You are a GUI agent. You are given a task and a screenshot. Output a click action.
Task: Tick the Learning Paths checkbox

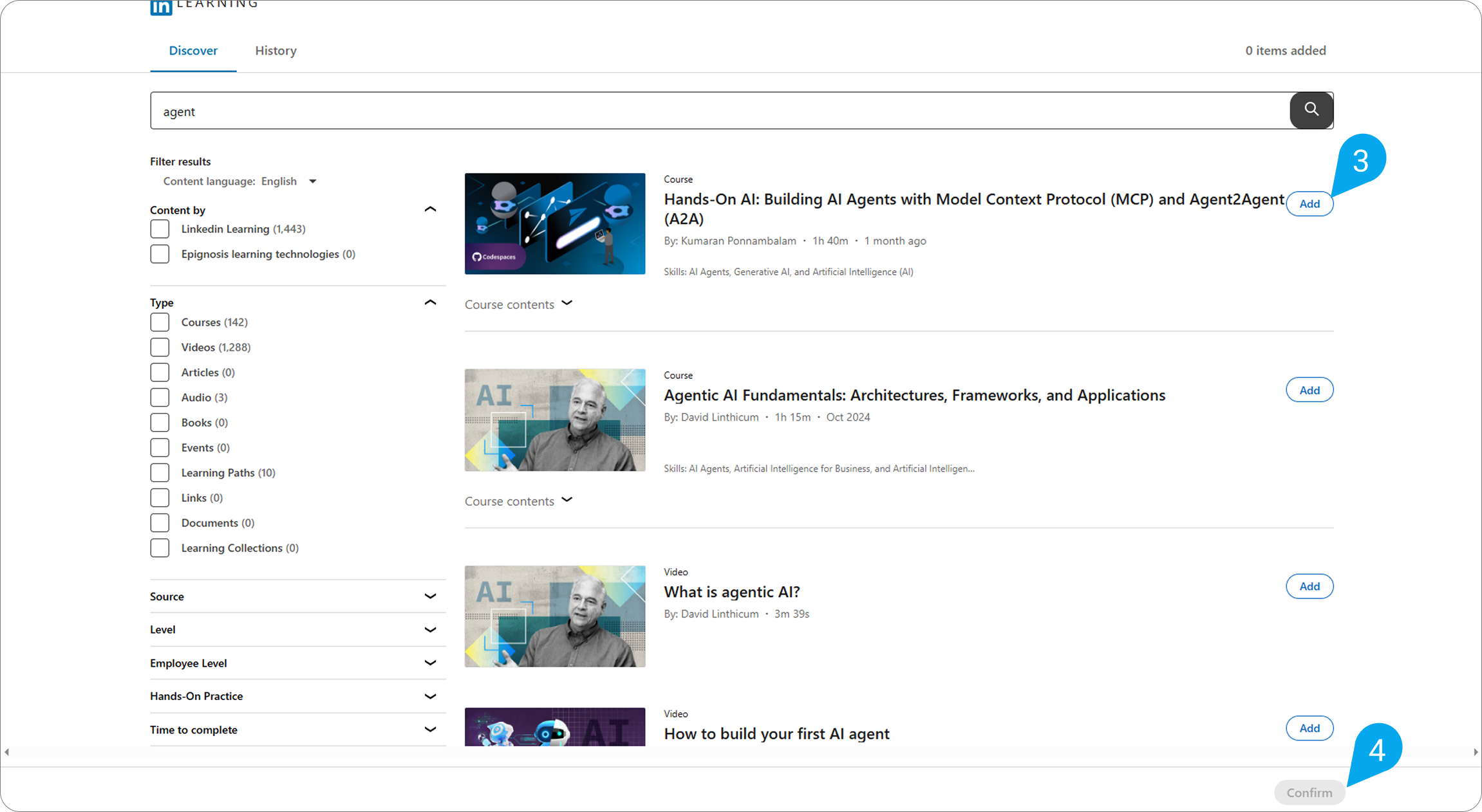pyautogui.click(x=160, y=473)
